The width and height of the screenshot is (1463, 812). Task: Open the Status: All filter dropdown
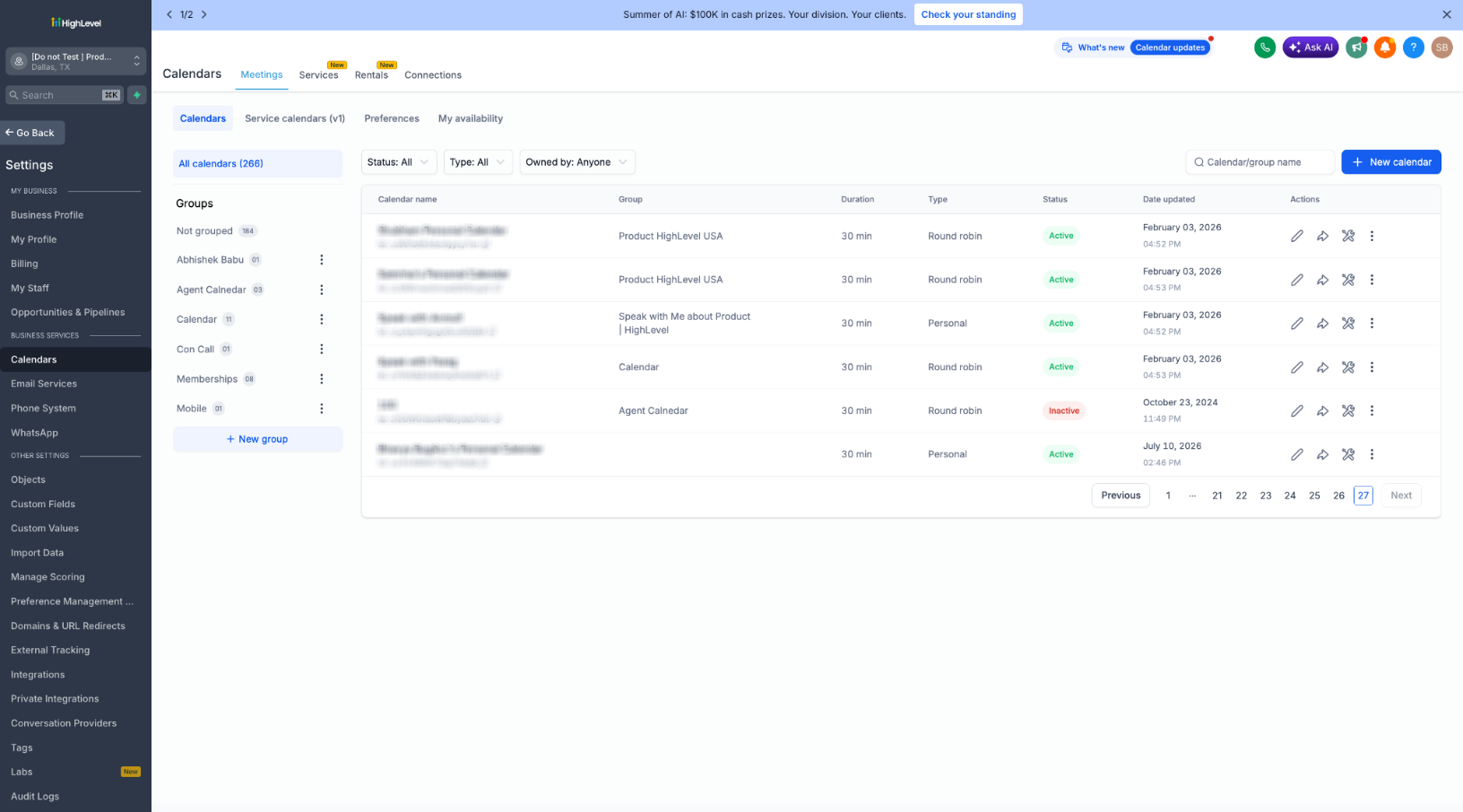point(399,162)
